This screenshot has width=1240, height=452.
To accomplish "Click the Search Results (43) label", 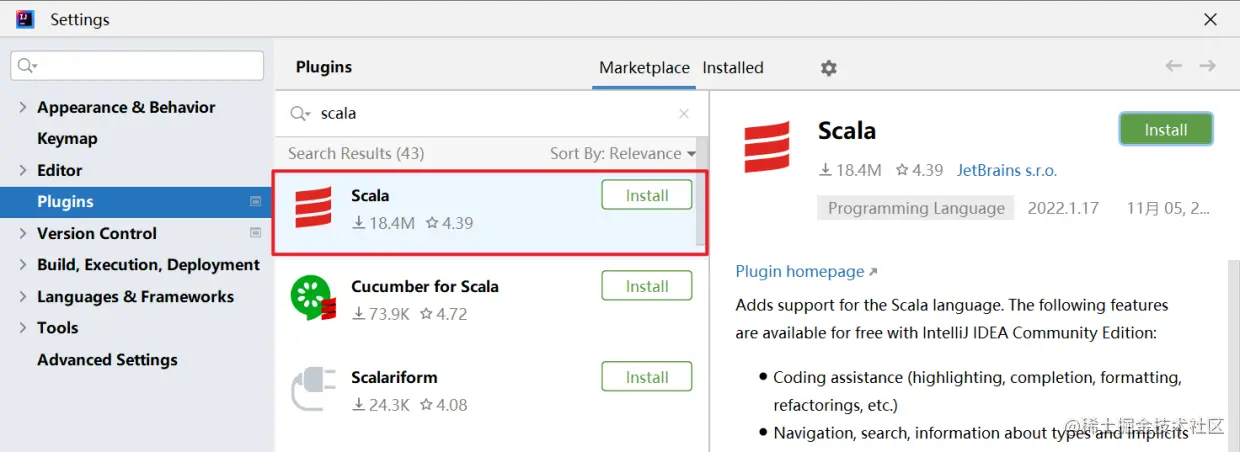I will coord(356,153).
